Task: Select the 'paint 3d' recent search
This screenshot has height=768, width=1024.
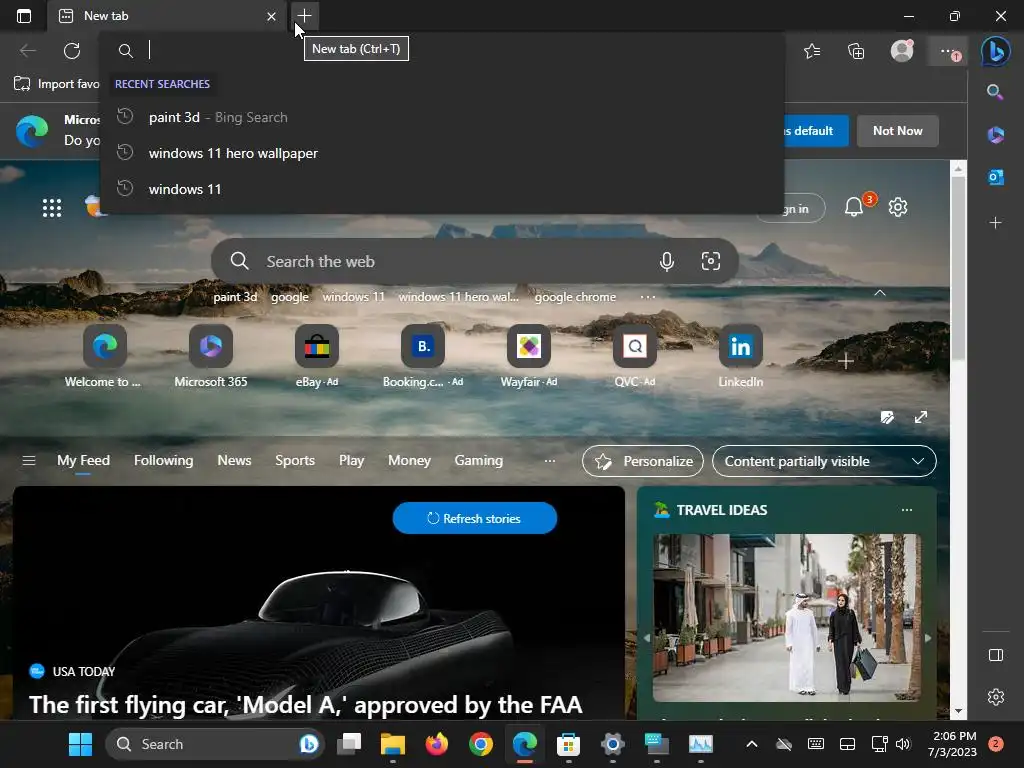Action: click(442, 118)
